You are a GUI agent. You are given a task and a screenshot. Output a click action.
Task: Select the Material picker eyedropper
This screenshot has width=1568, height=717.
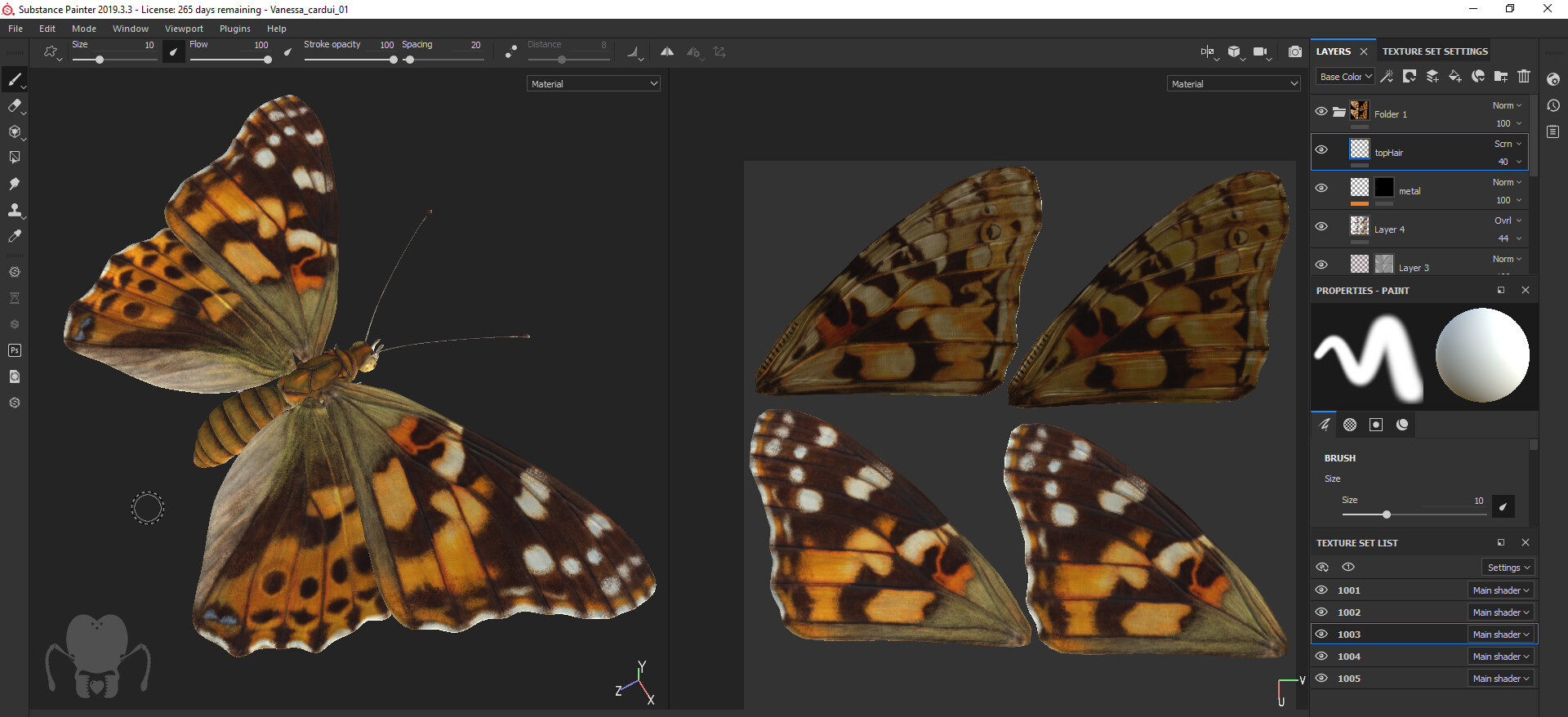[15, 236]
